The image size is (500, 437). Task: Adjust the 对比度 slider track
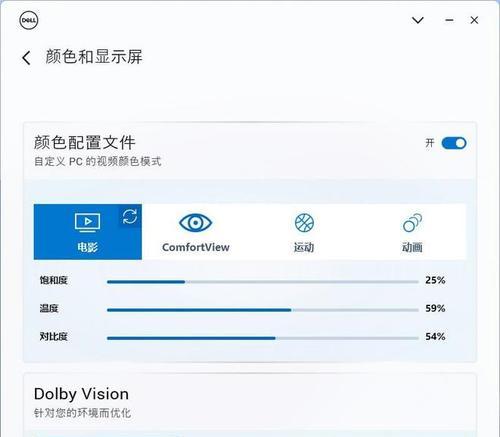[263, 338]
